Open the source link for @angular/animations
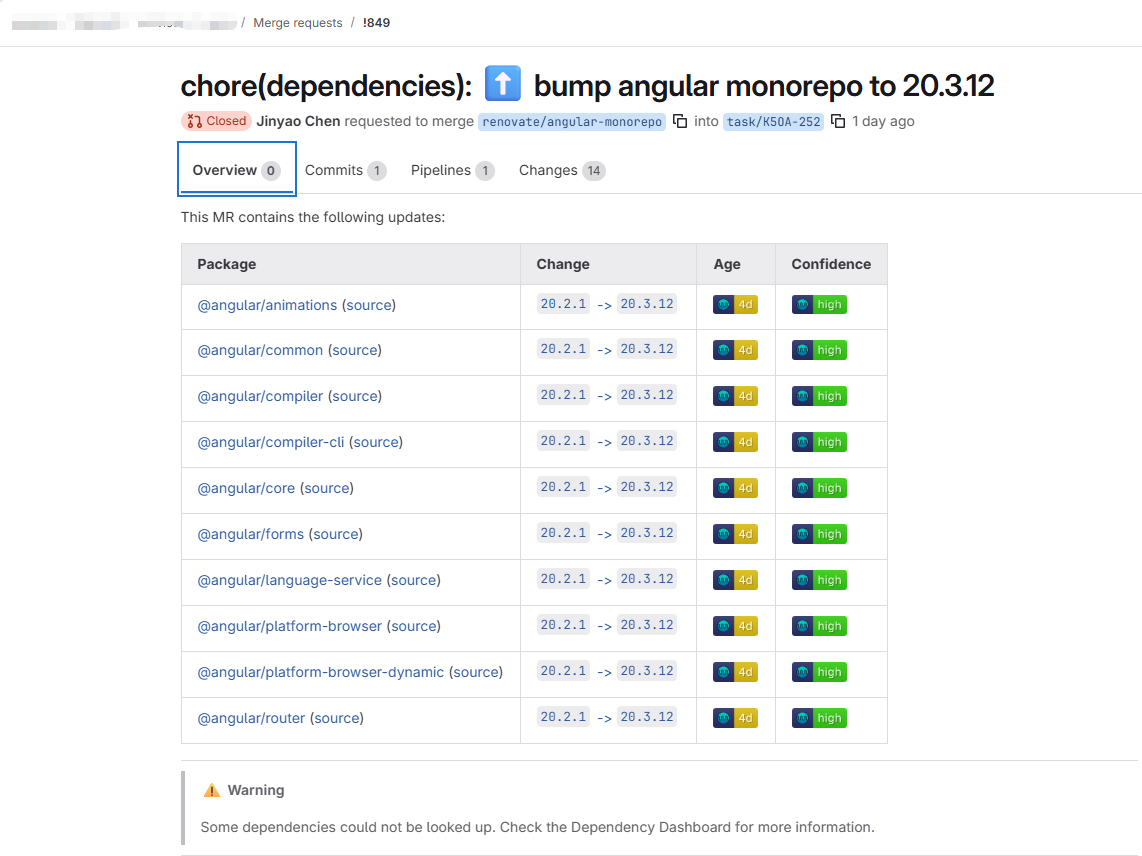Screen dimensions: 1142x856 [369, 305]
